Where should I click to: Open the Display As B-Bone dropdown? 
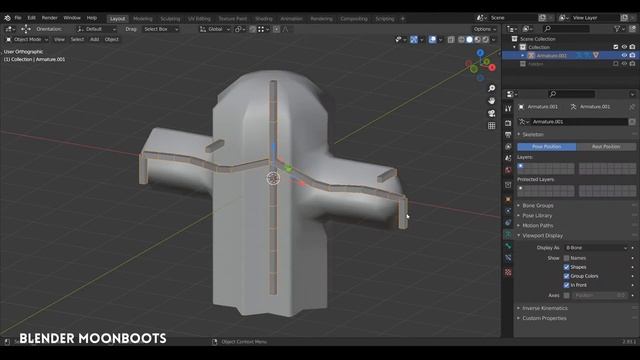[x=596, y=248]
